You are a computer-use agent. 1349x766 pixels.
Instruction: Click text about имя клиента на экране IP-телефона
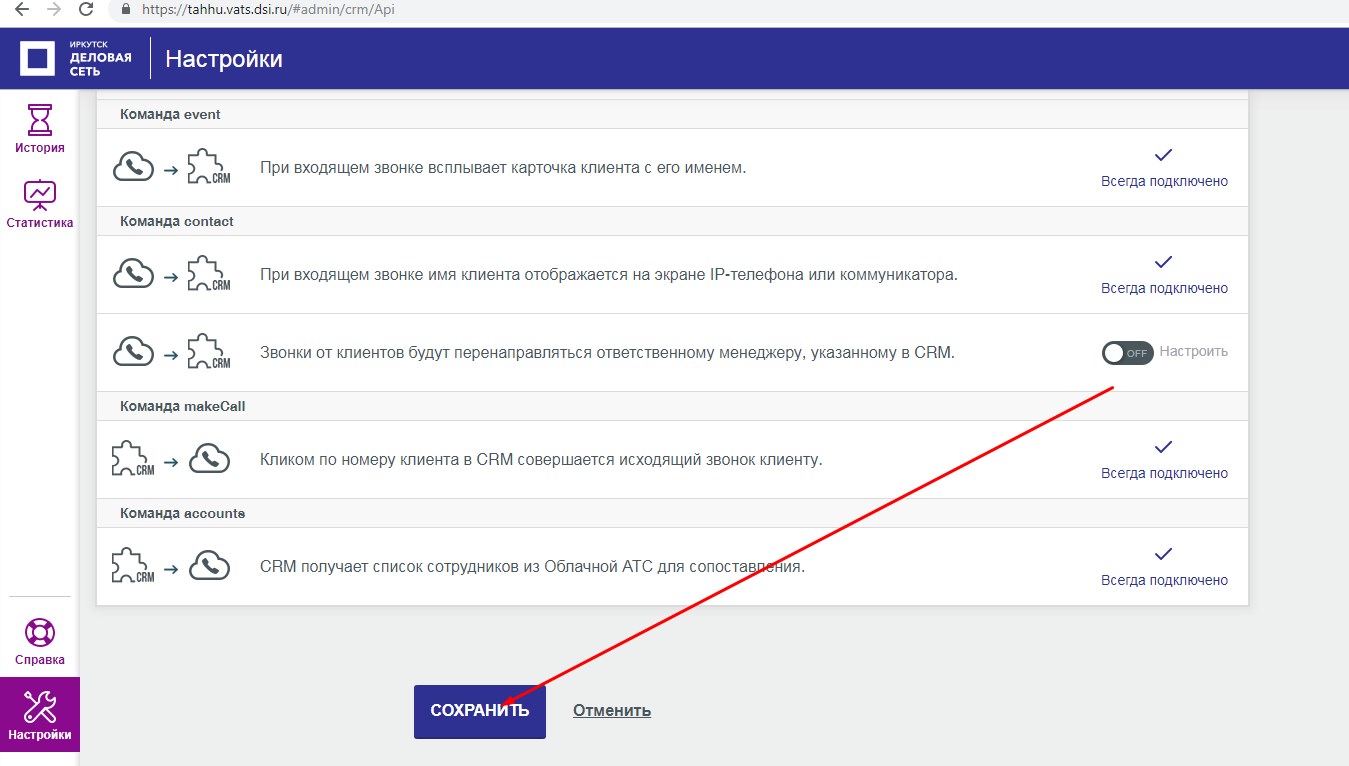point(609,274)
